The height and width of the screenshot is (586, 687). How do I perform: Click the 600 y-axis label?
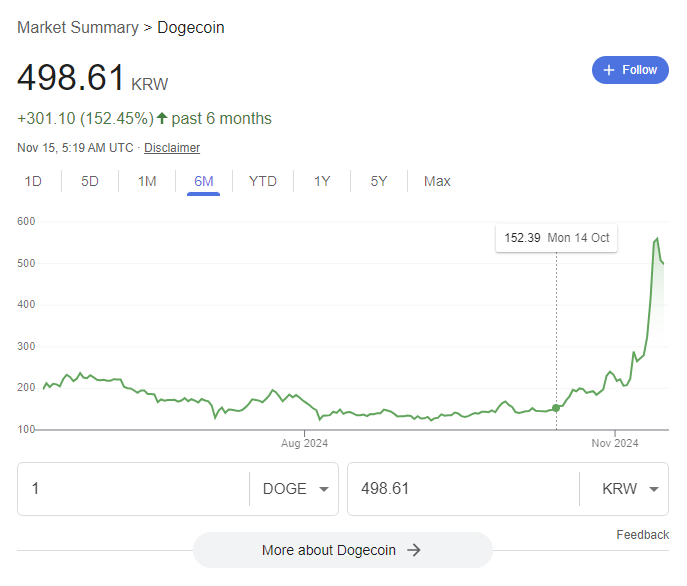pyautogui.click(x=26, y=221)
